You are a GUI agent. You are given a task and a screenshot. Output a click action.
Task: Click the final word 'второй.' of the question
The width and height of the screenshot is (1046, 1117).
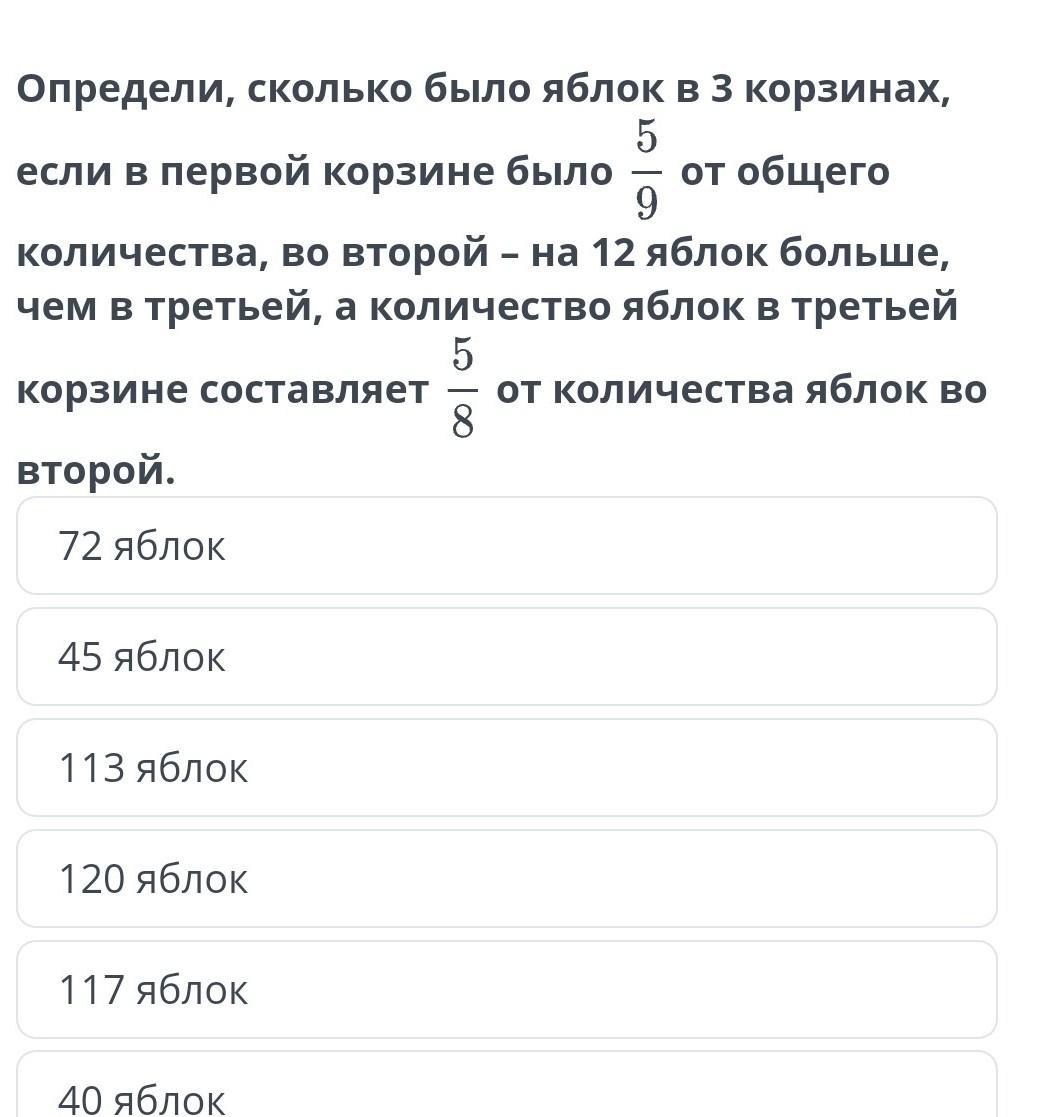coord(96,470)
